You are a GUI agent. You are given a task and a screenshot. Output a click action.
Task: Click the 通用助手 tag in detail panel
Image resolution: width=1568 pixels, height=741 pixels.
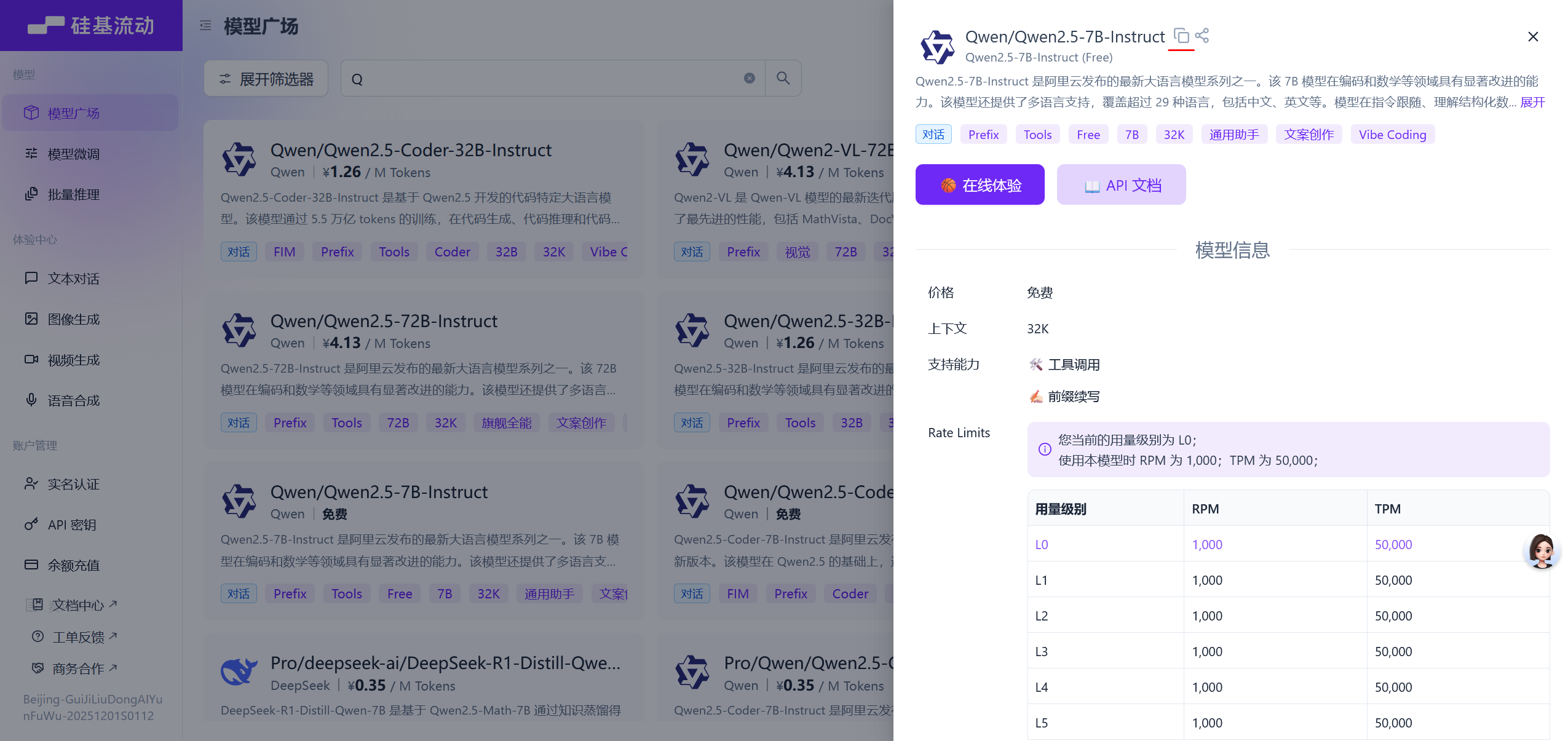tap(1234, 135)
